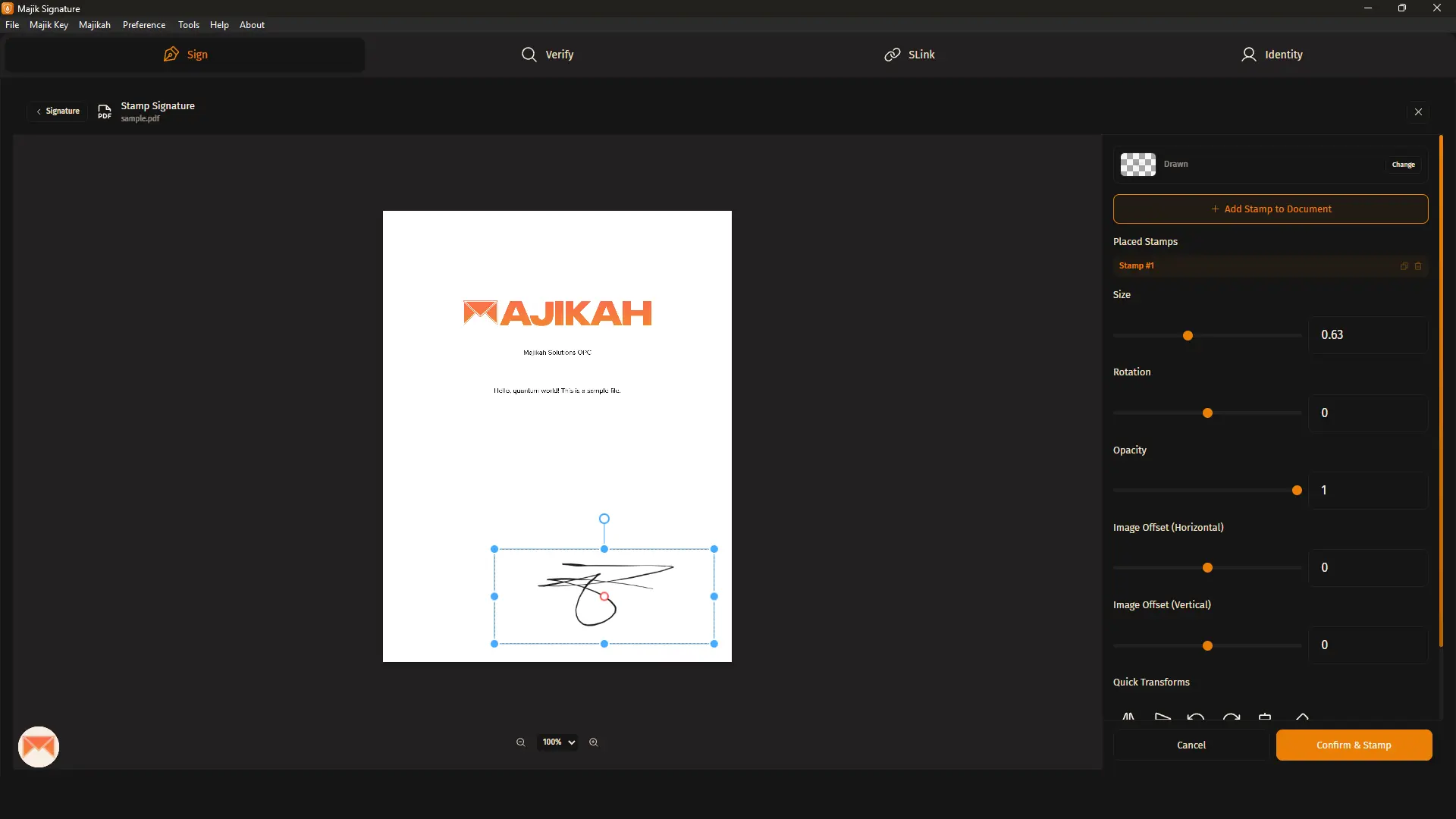The height and width of the screenshot is (819, 1456).
Task: Go back via the Signature button
Action: [x=58, y=111]
